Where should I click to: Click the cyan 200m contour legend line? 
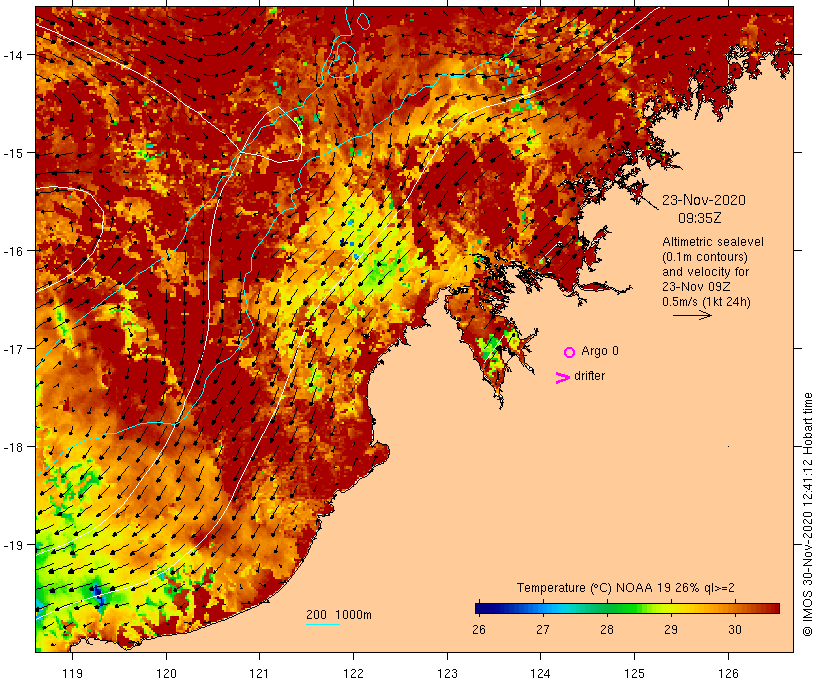pyautogui.click(x=323, y=624)
